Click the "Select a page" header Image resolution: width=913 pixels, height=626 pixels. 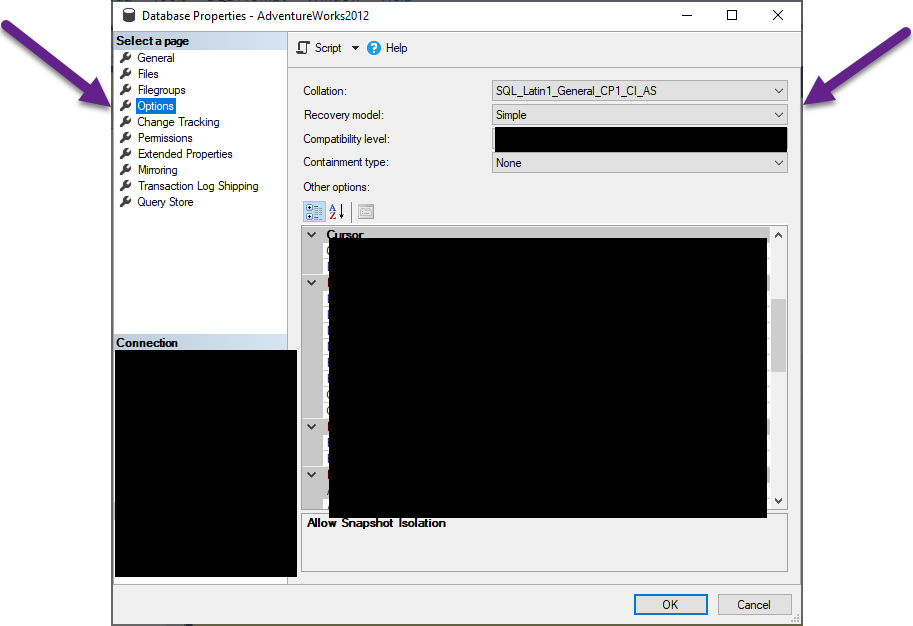click(153, 41)
